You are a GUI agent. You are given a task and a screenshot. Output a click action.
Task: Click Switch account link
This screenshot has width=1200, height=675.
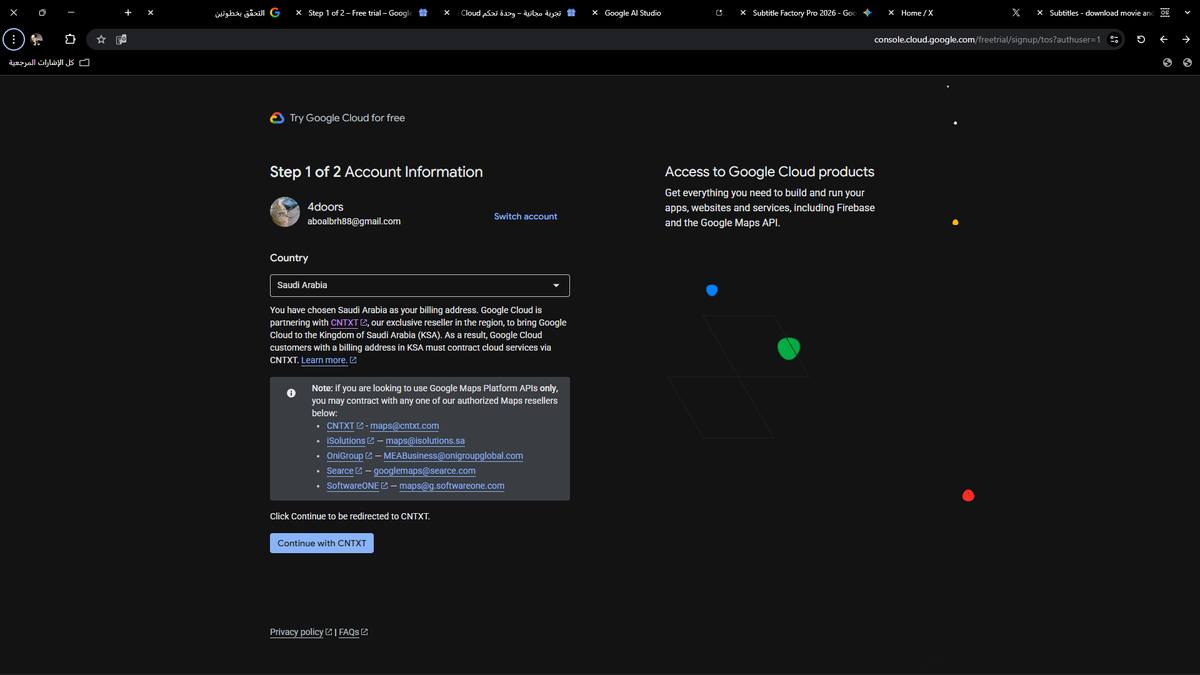point(525,216)
